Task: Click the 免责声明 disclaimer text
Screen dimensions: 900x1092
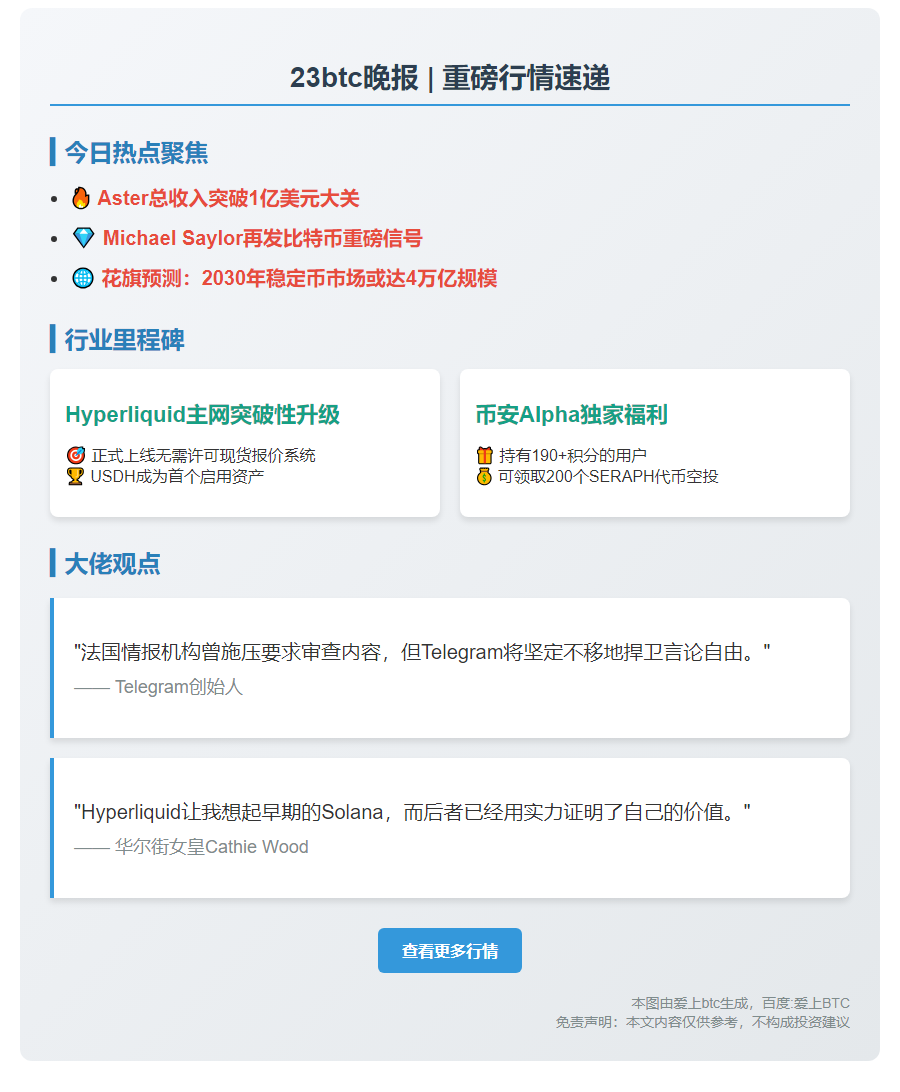Action: [700, 1022]
